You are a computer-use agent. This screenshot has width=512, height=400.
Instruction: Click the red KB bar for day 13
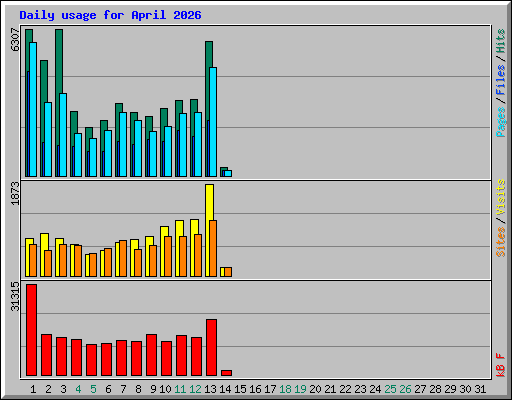tap(211, 347)
